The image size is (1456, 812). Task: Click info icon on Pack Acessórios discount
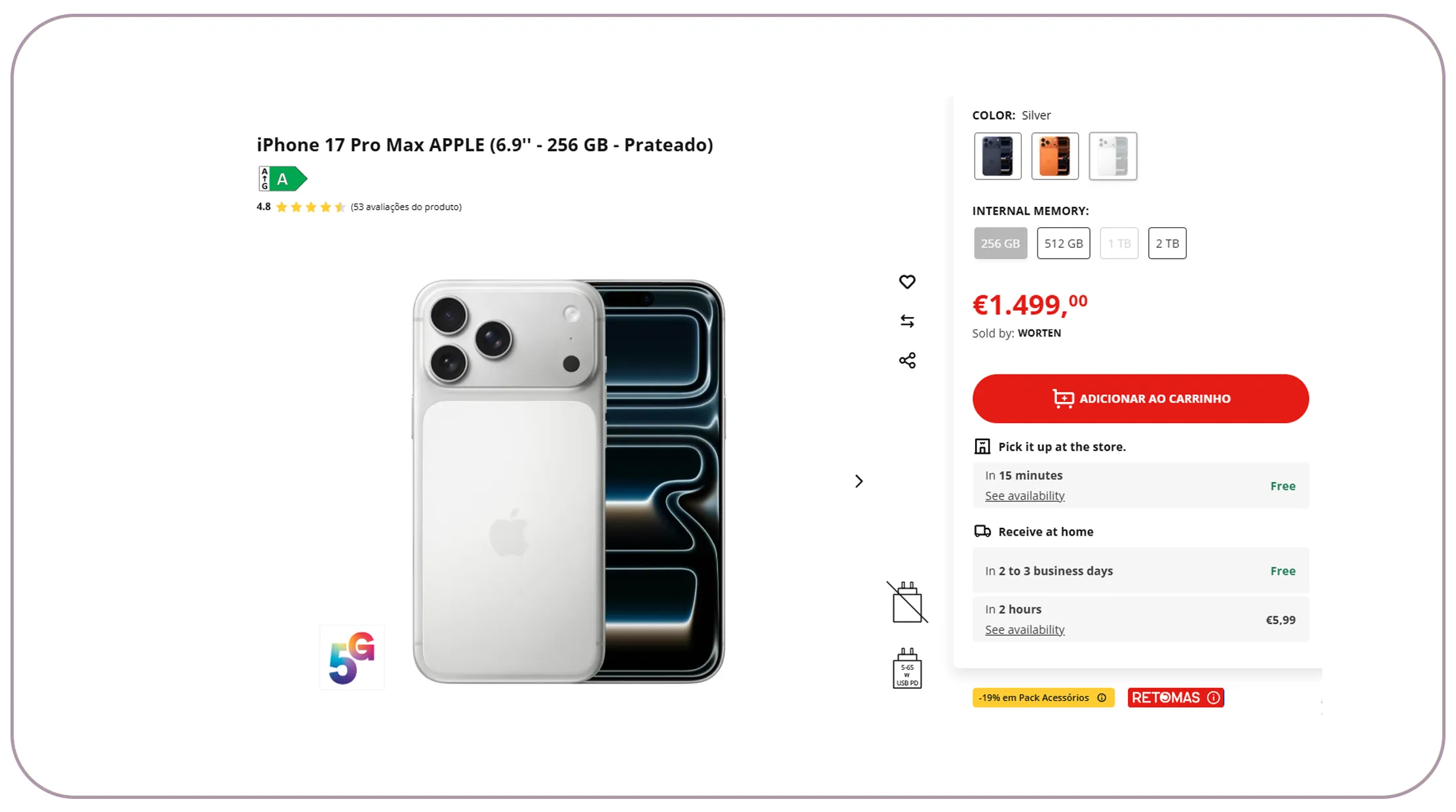1102,698
